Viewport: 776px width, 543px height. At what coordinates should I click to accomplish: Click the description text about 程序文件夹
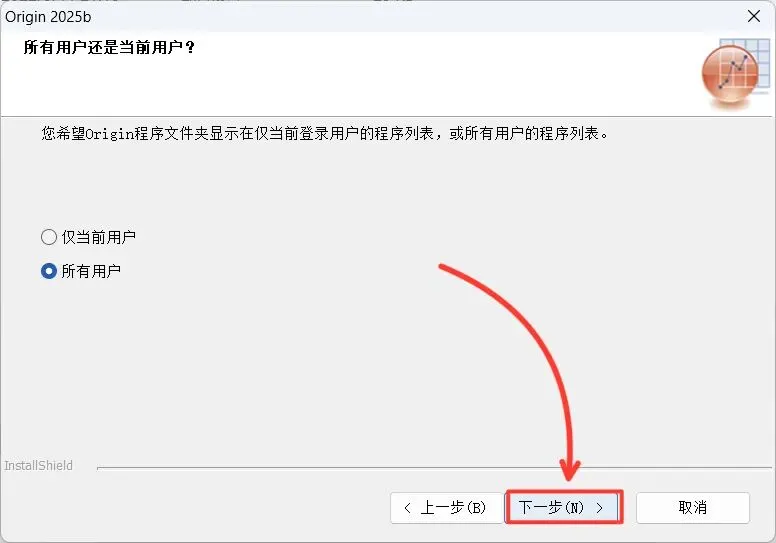coord(325,133)
